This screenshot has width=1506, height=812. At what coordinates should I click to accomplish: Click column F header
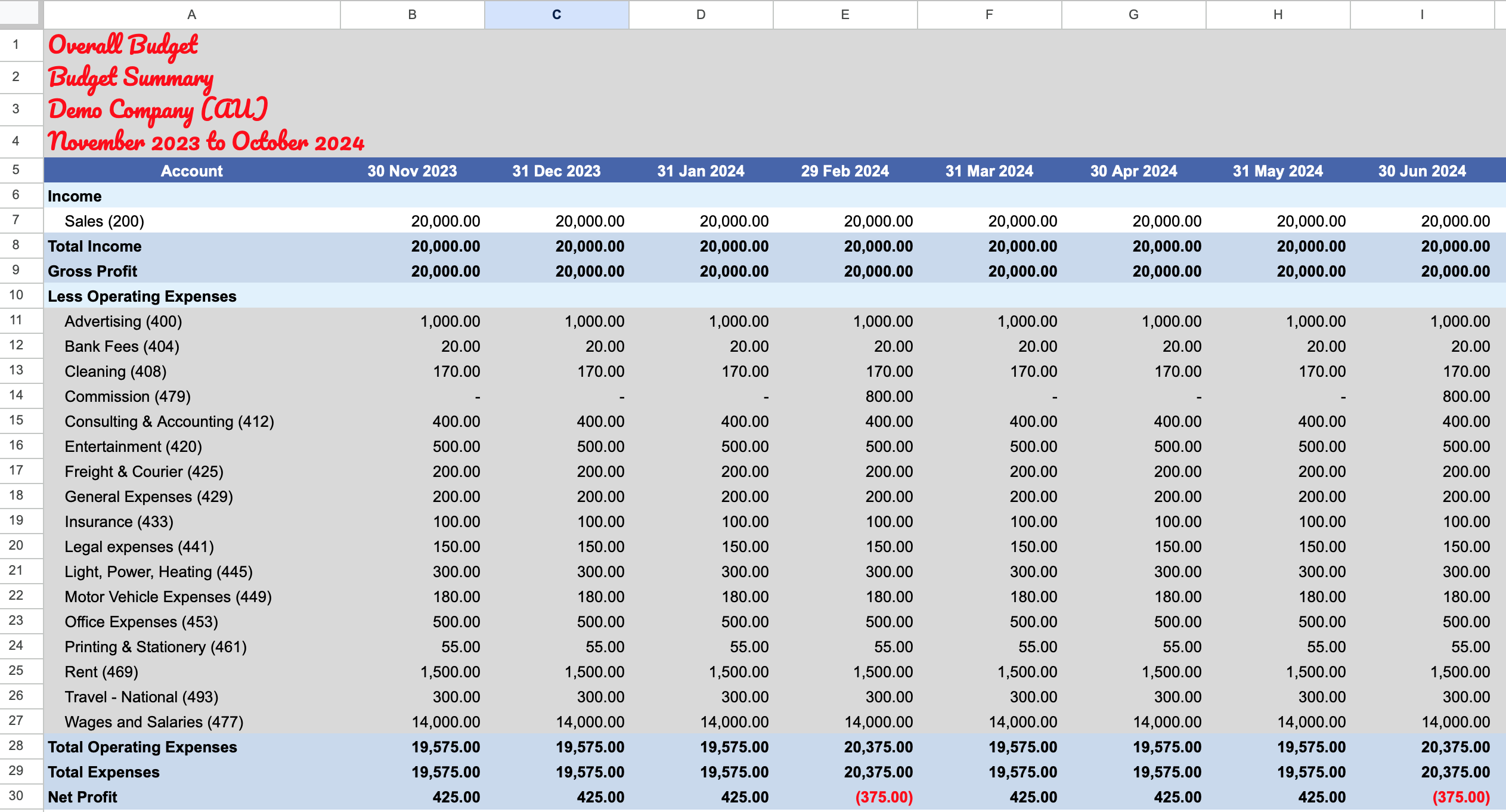pos(989,14)
